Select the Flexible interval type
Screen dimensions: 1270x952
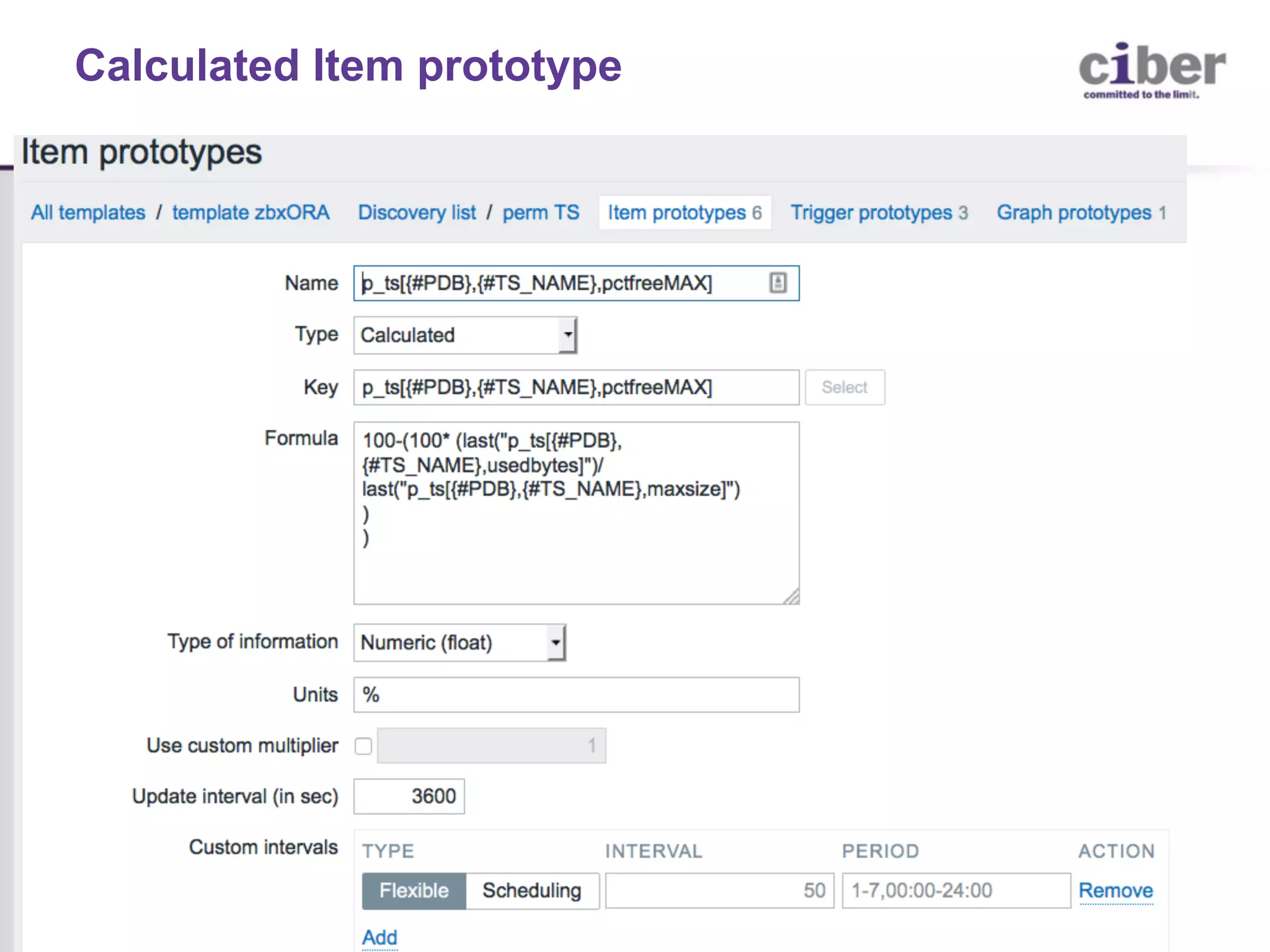(x=414, y=891)
